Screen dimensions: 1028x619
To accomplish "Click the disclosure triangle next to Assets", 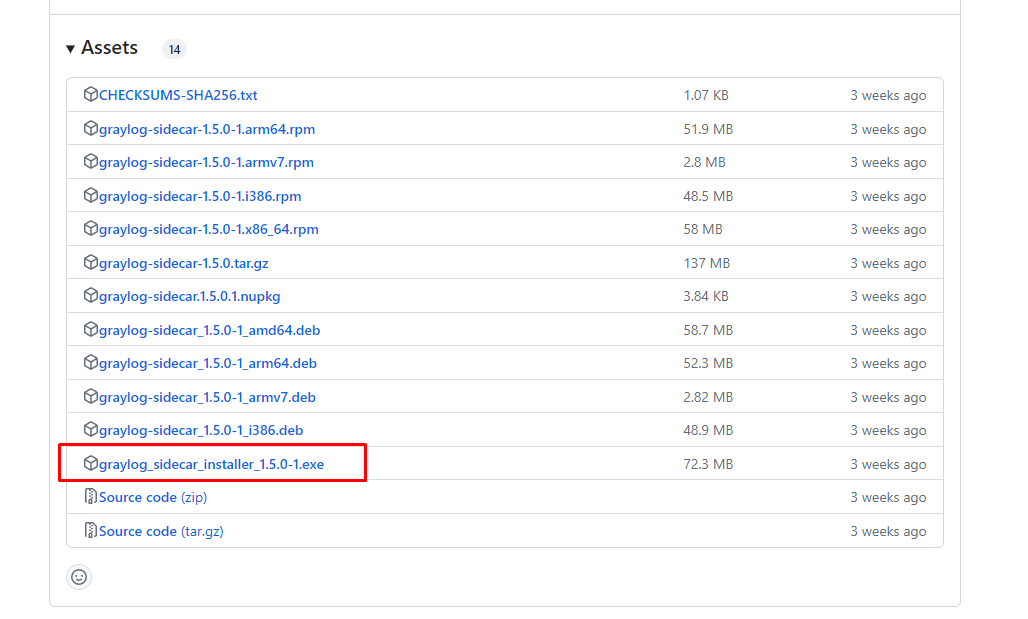I will (x=70, y=47).
